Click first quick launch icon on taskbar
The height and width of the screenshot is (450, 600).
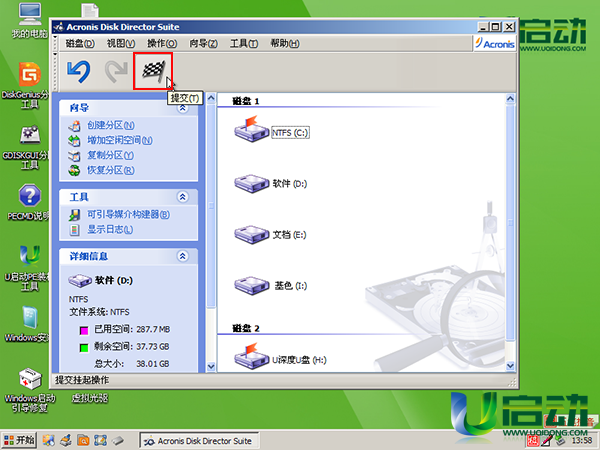[49, 440]
